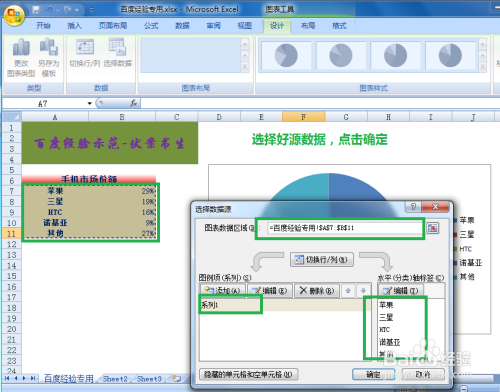This screenshot has width=500, height=392.
Task: Choose the fourth pie chart style thumbnail
Action: 450,55
